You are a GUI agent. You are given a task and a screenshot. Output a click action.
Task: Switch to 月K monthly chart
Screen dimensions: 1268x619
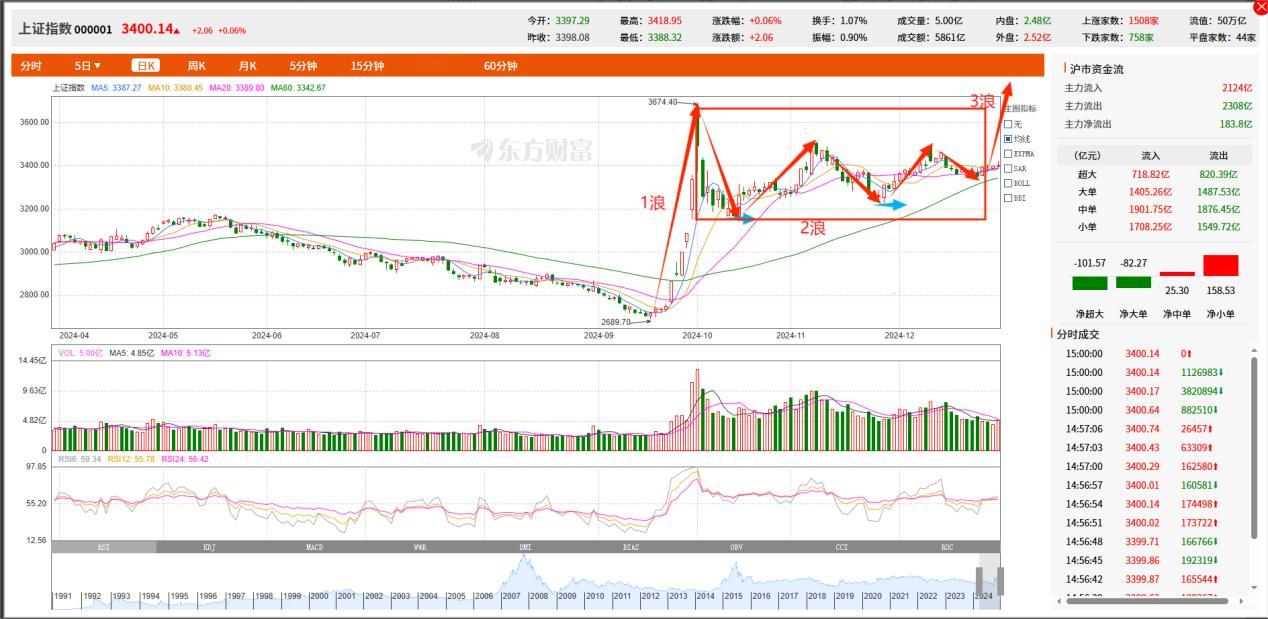tap(247, 66)
